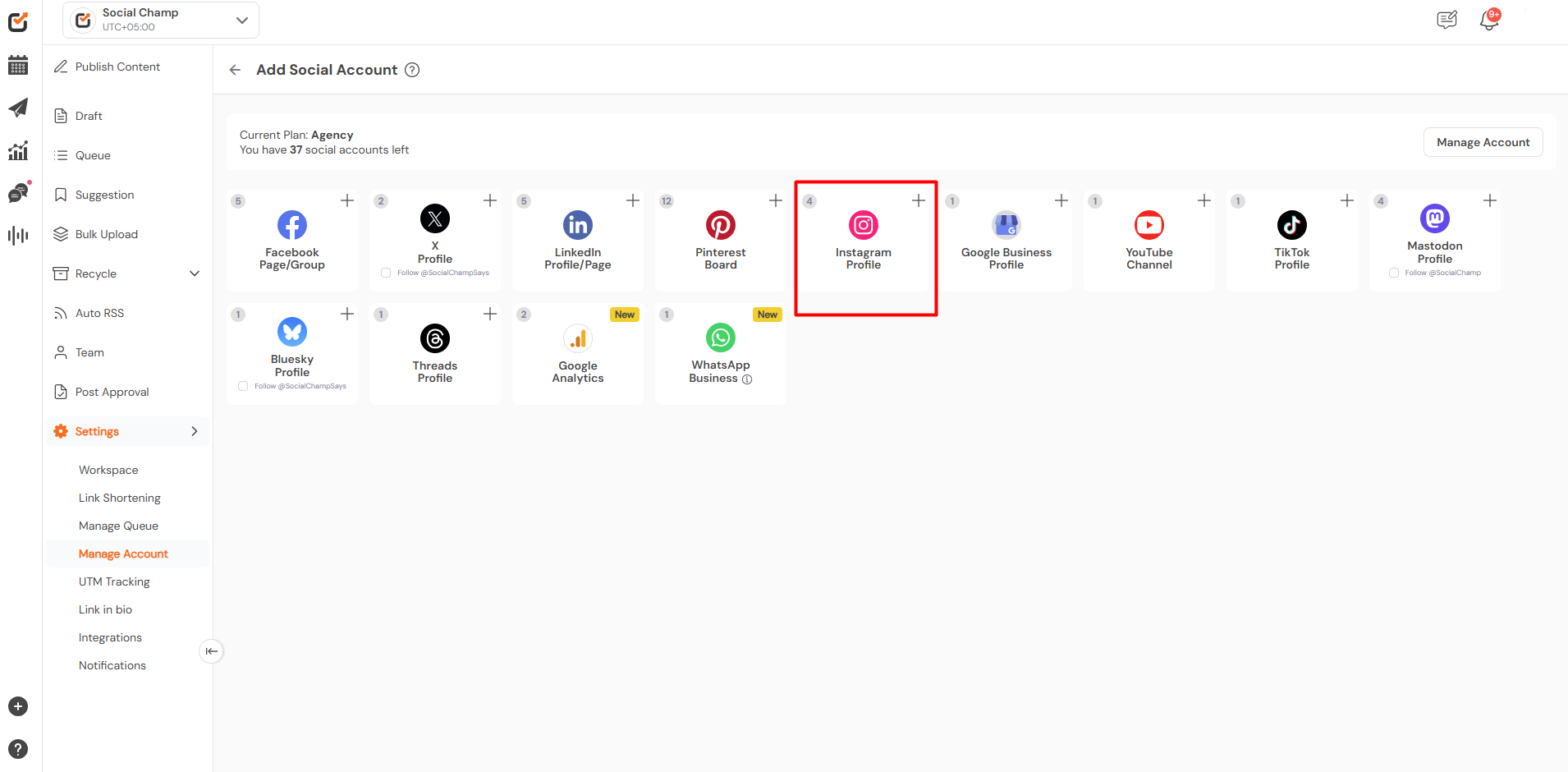Add a Facebook account with plus

click(347, 200)
